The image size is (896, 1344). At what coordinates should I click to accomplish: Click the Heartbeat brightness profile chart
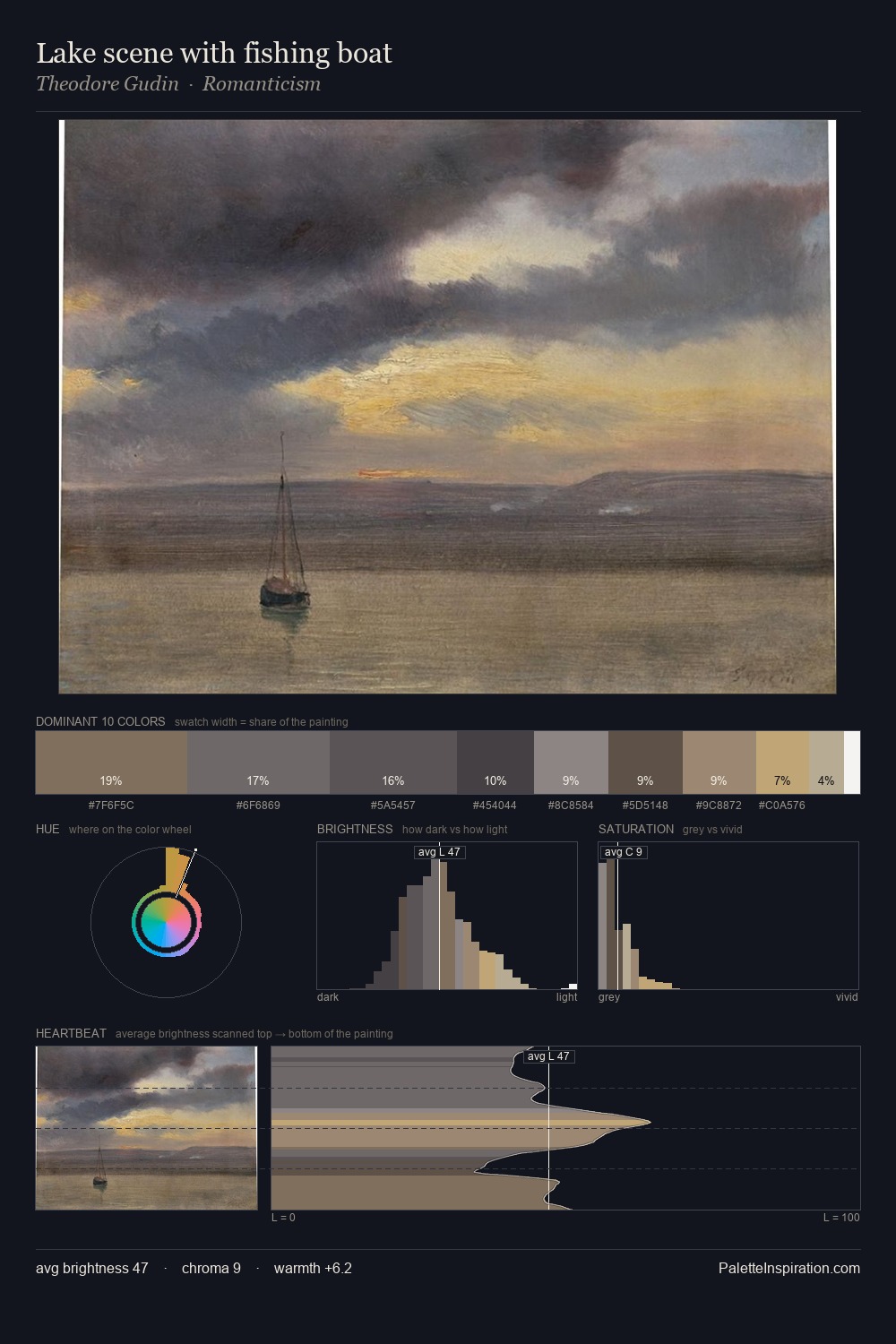tap(565, 1128)
